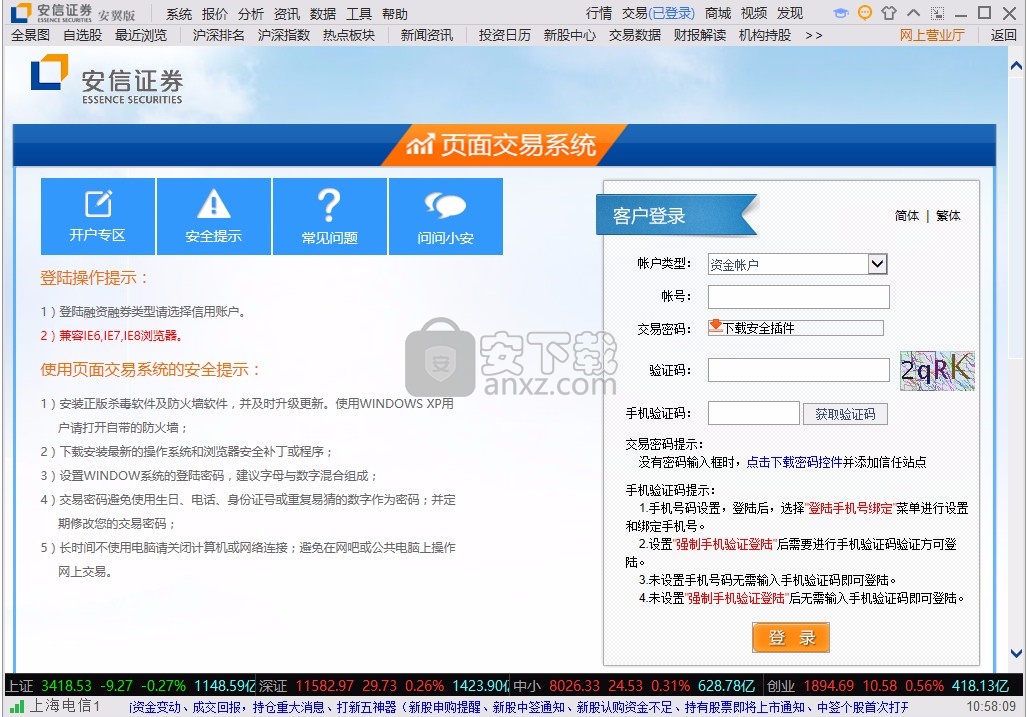The height and width of the screenshot is (717, 1027).
Task: Open the orange chat message icon
Action: (865, 13)
